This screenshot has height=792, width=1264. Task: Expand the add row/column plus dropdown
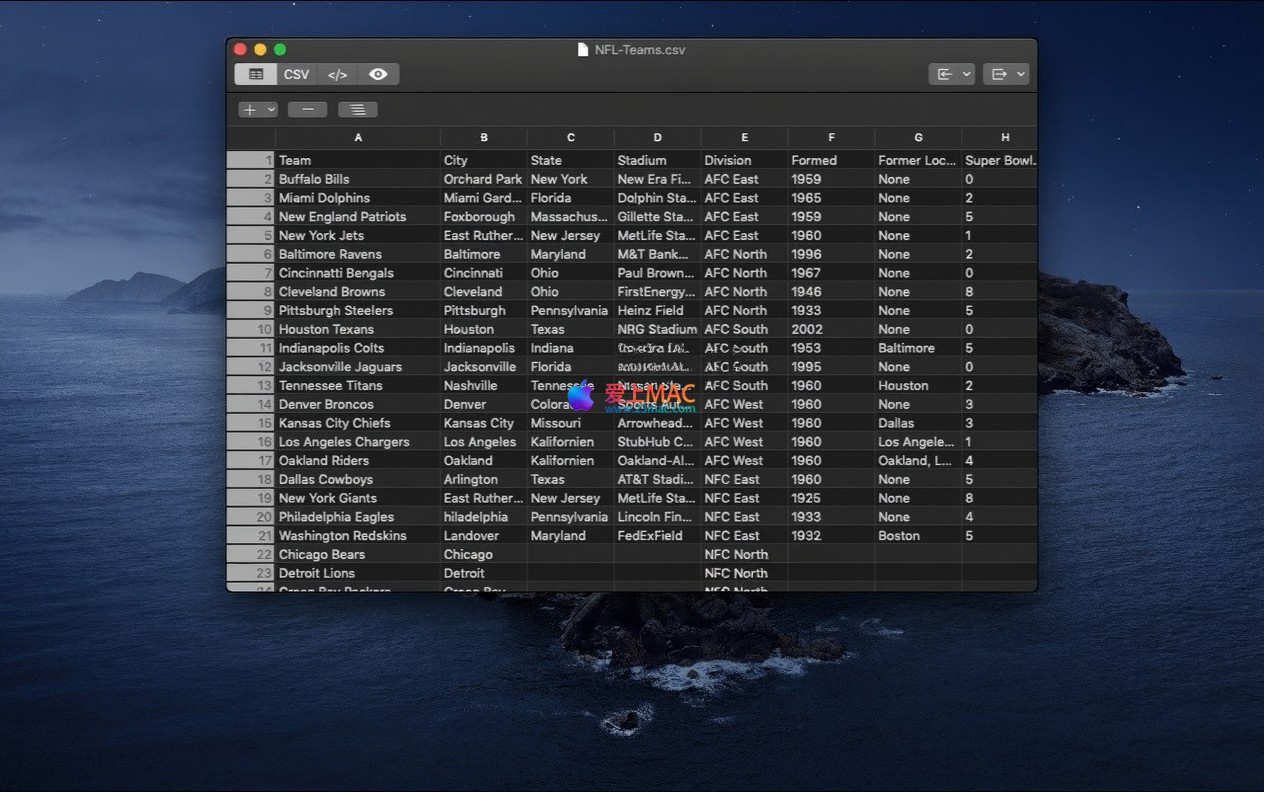point(257,110)
